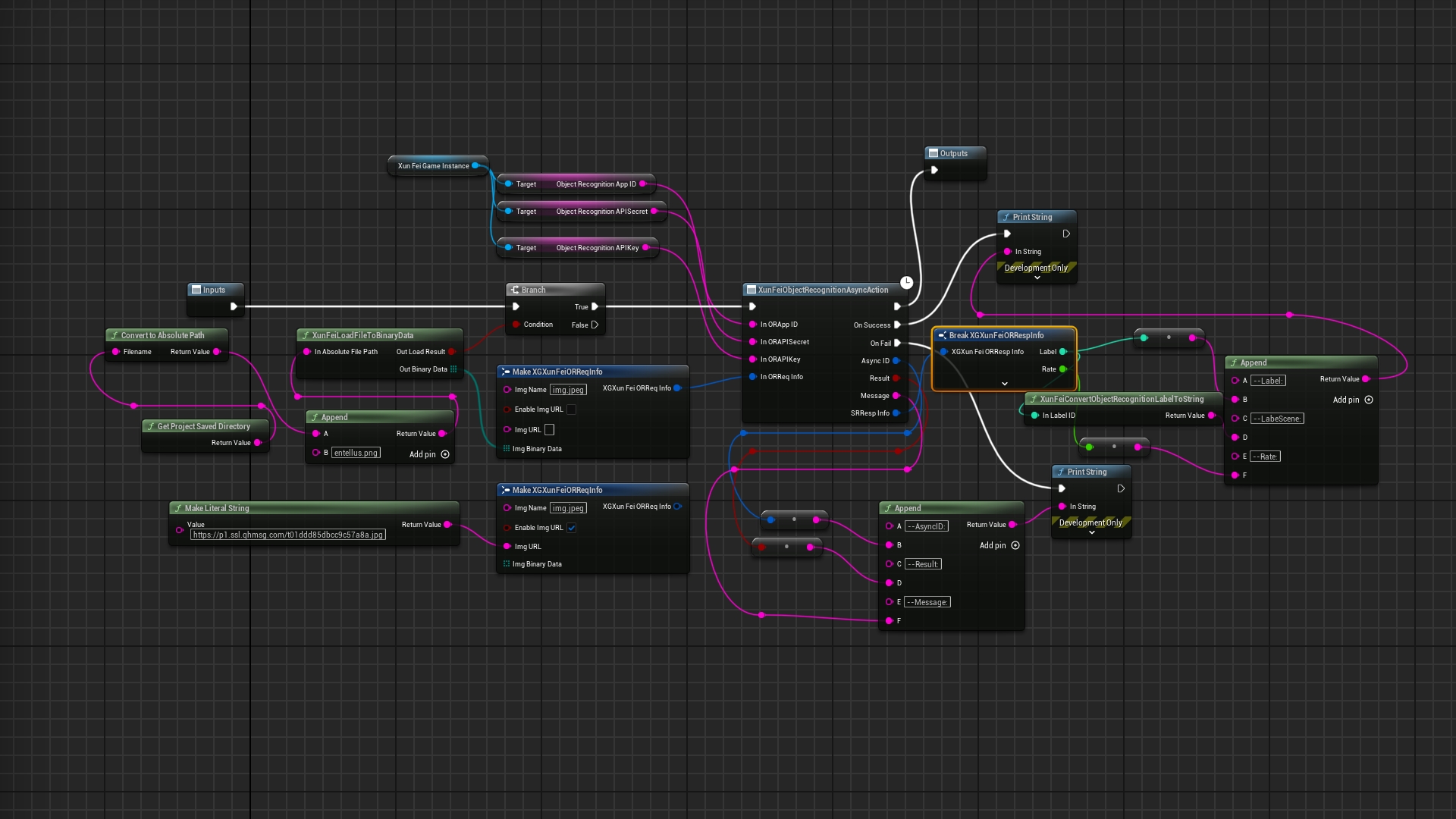Select the Make Literal String node title
The image size is (1456, 819).
(x=217, y=508)
